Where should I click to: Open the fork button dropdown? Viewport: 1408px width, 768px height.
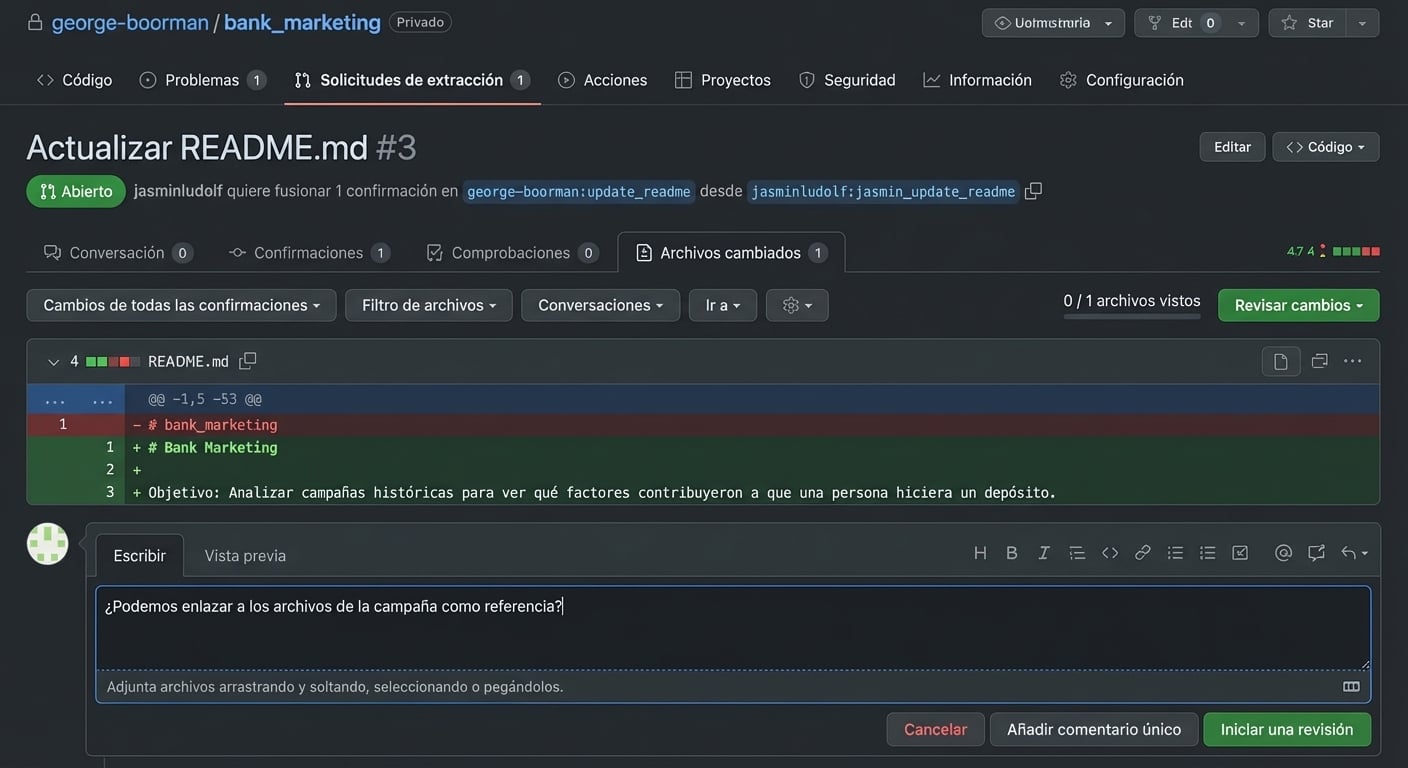1242,23
